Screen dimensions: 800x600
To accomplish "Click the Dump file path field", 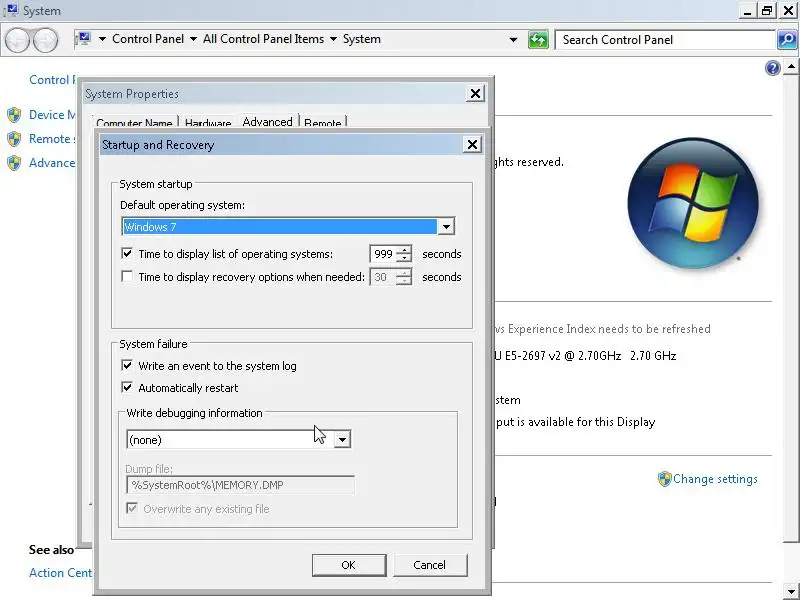I will click(x=240, y=485).
